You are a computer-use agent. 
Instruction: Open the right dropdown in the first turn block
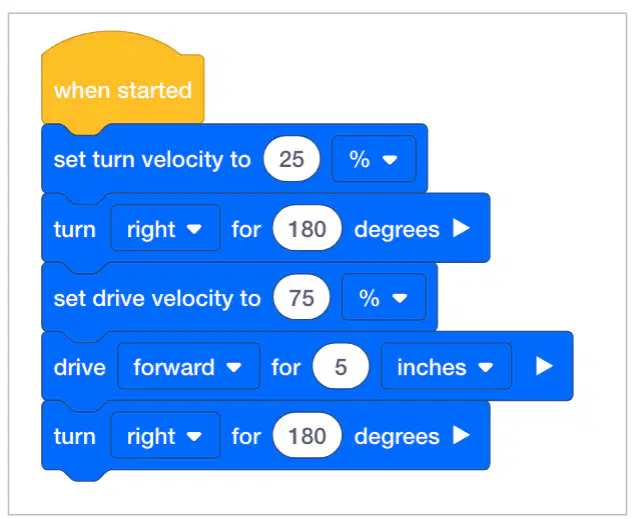[166, 228]
